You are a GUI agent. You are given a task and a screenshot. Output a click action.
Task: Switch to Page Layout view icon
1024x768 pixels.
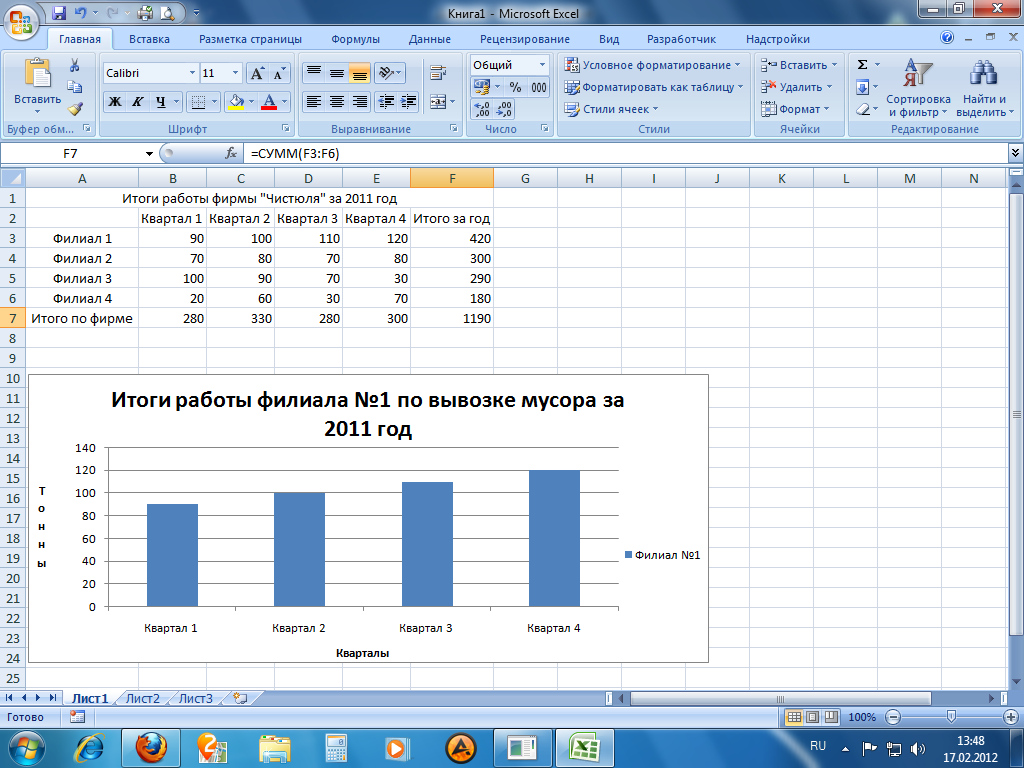point(812,717)
